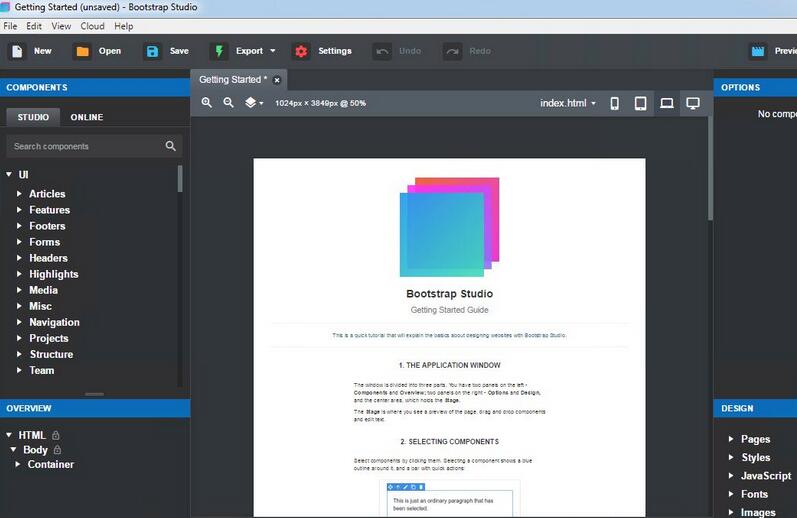Screen dimensions: 797x518
Task: Click the Search components field
Action: tap(94, 146)
